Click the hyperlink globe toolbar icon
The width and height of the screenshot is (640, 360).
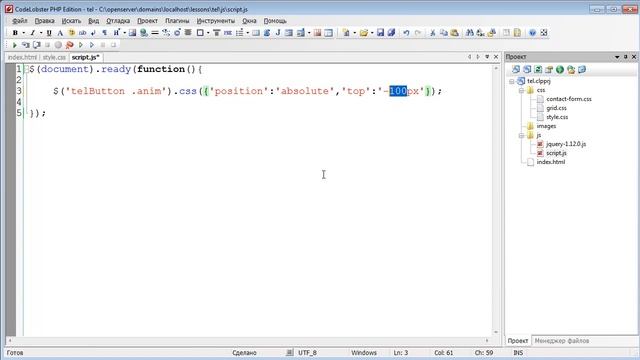(x=144, y=33)
